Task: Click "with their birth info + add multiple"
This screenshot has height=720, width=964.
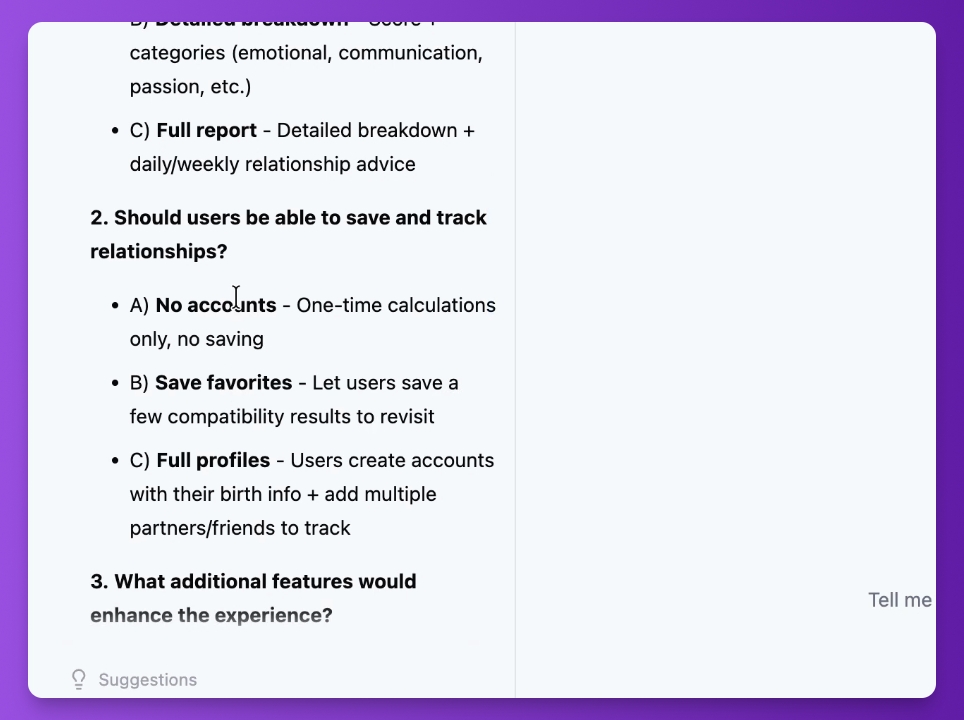Action: point(283,494)
